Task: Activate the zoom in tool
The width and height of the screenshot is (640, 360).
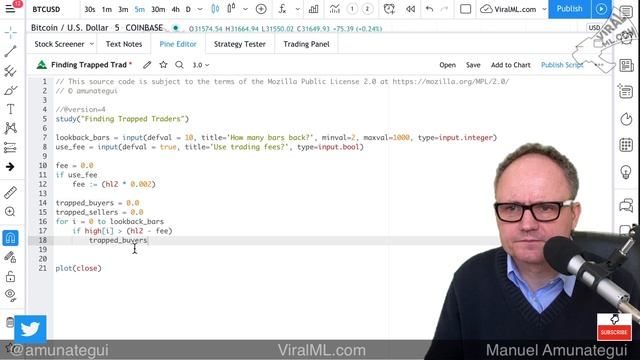Action: click(x=10, y=211)
